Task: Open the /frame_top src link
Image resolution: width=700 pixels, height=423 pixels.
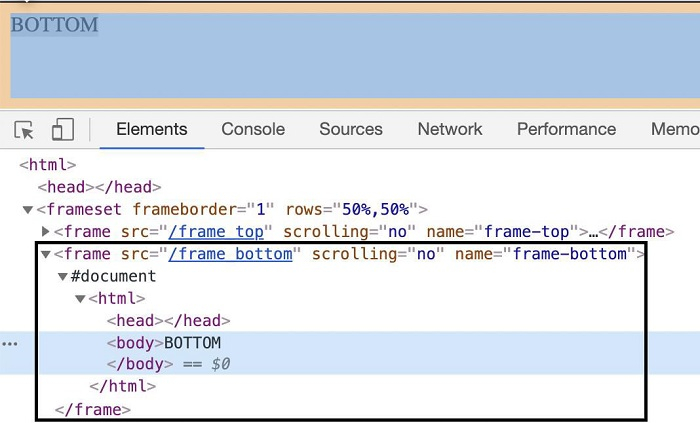Action: (222, 232)
